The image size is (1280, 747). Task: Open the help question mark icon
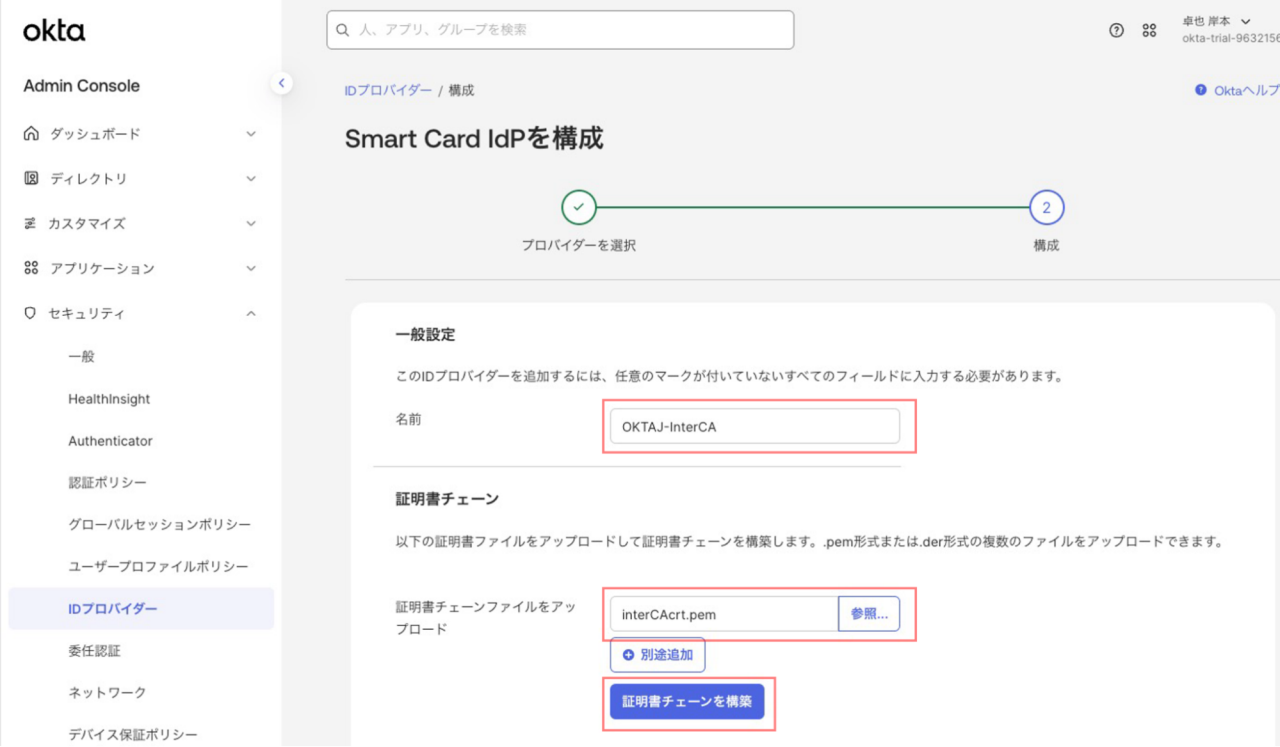click(1116, 30)
